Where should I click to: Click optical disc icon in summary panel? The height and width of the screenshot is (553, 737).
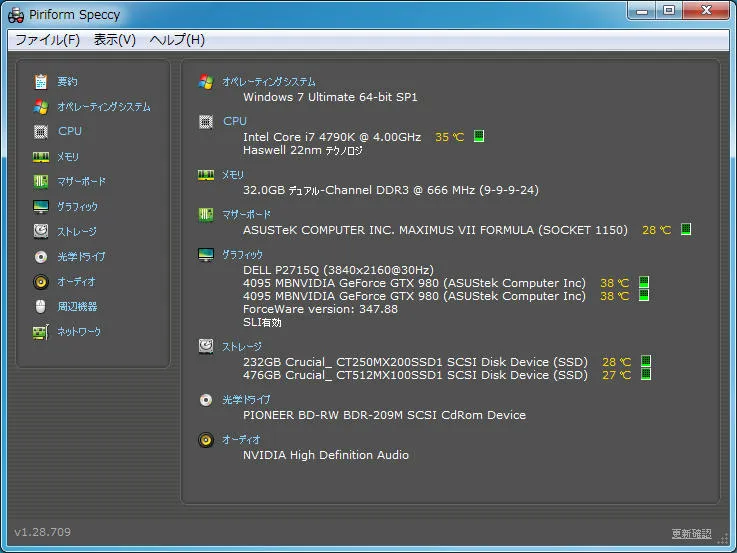206,400
